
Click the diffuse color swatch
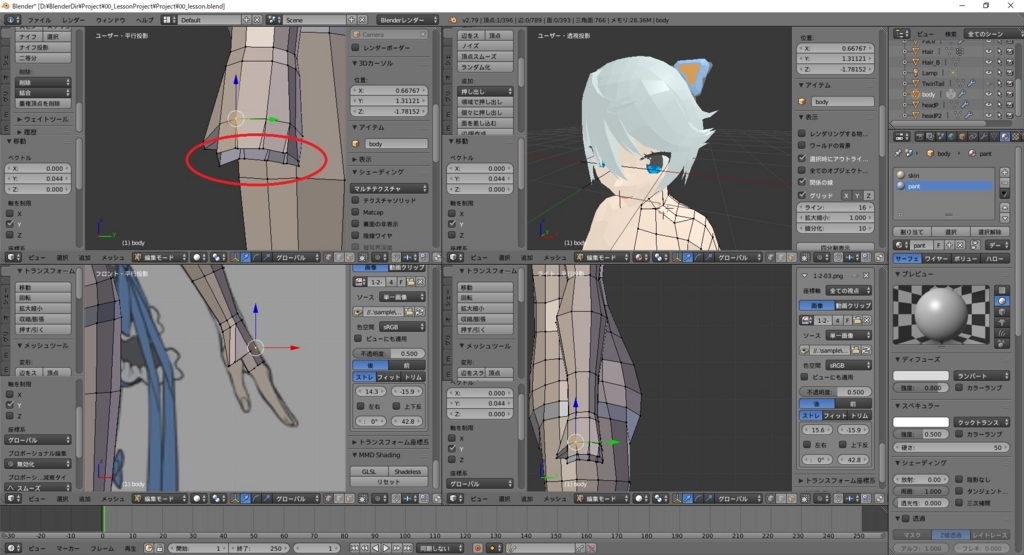click(x=921, y=375)
